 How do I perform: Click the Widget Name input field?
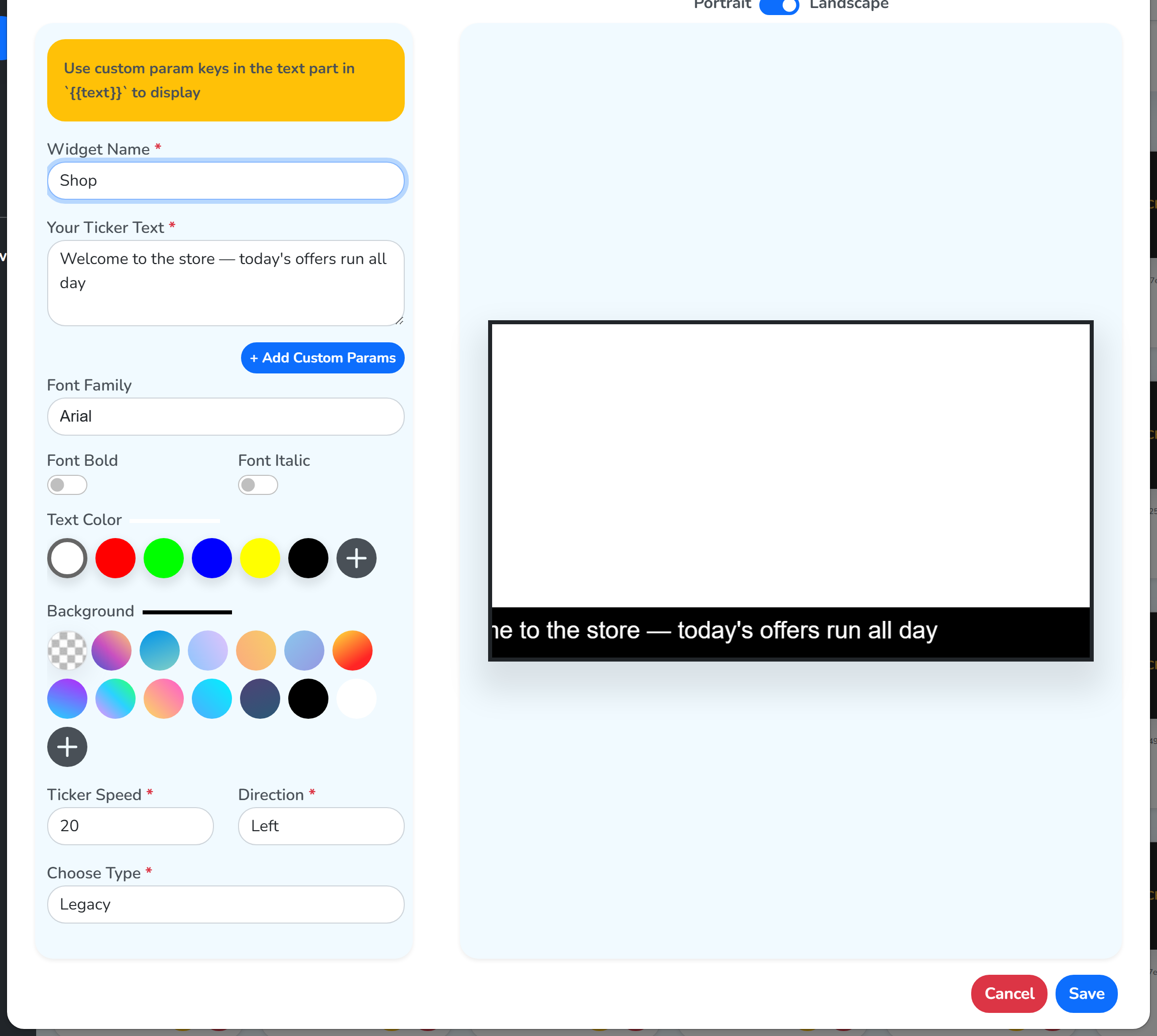[226, 181]
